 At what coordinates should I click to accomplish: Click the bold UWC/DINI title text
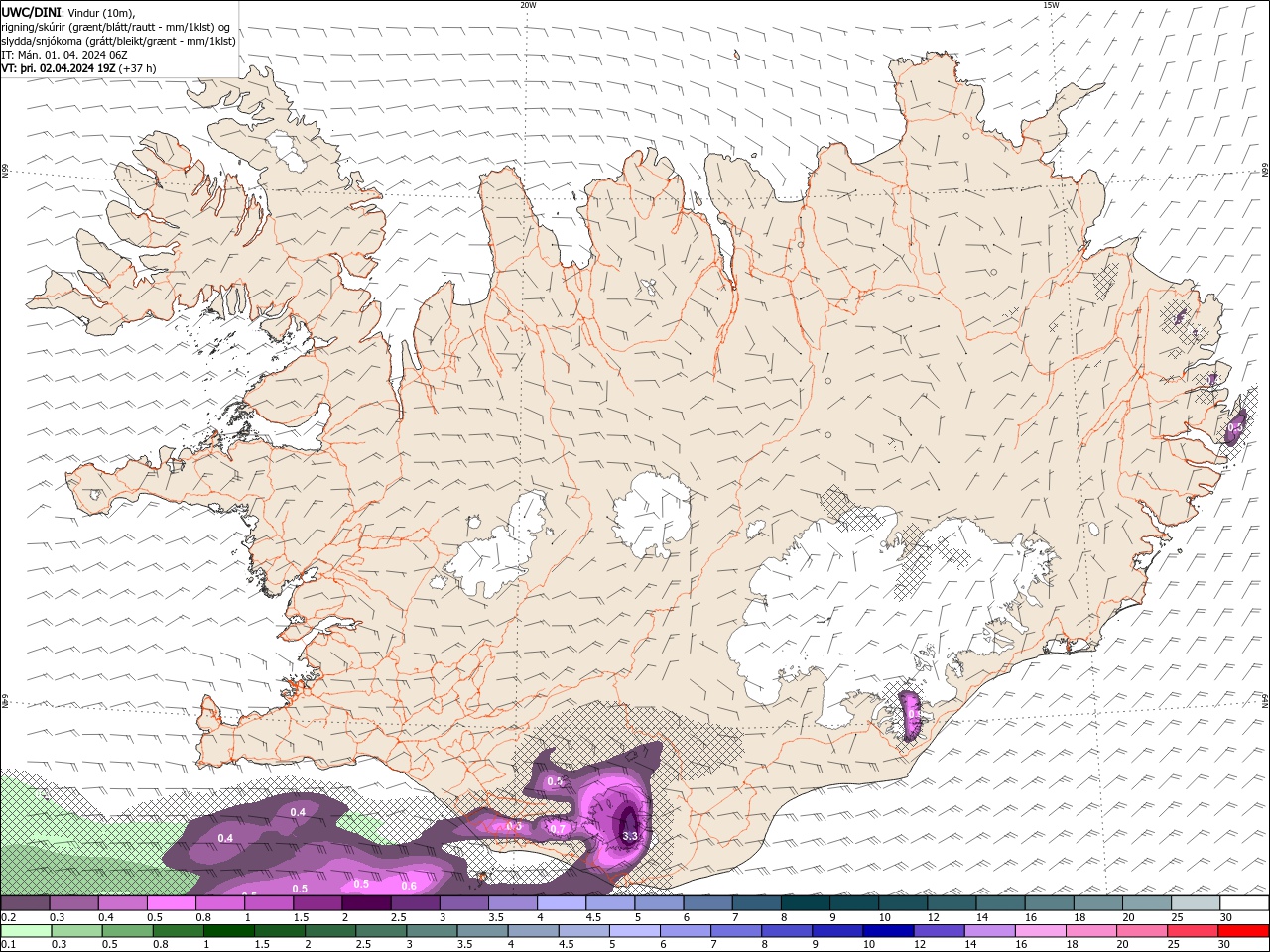coord(31,11)
